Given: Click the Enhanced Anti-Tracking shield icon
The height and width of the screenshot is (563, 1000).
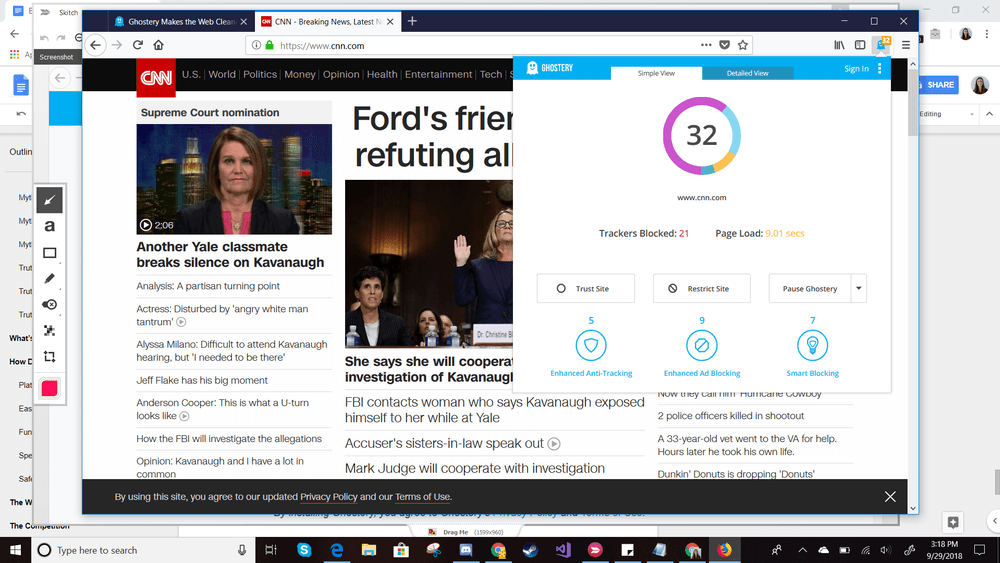Looking at the screenshot, I should pyautogui.click(x=591, y=346).
